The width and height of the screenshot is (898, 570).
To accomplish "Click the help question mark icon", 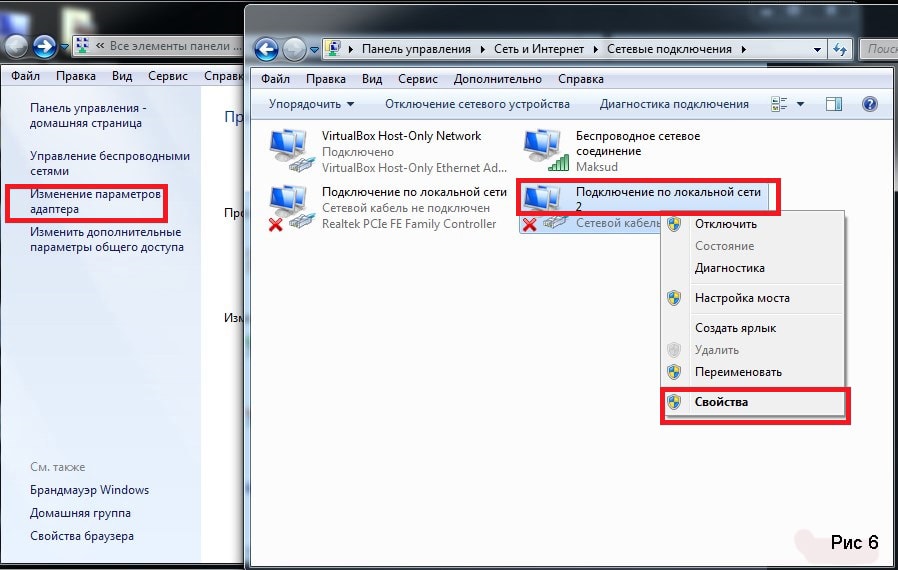I will point(869,104).
